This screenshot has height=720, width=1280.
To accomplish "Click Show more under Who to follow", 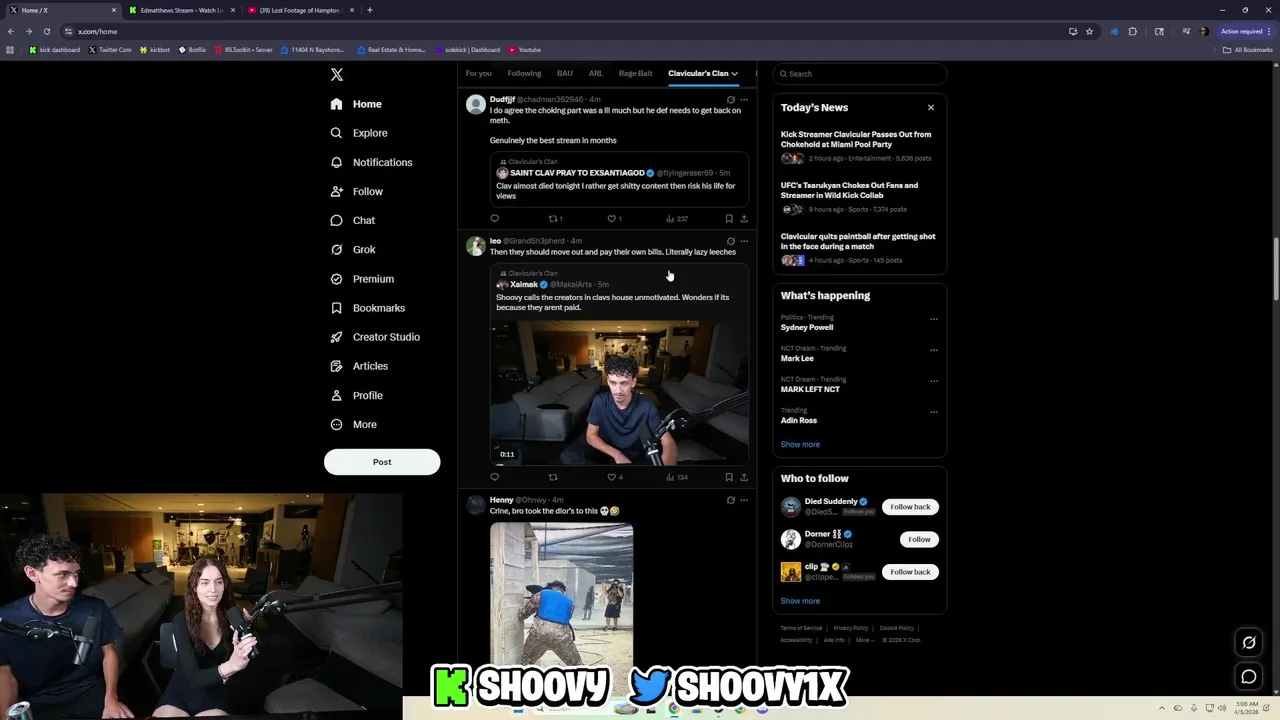I will pyautogui.click(x=800, y=601).
